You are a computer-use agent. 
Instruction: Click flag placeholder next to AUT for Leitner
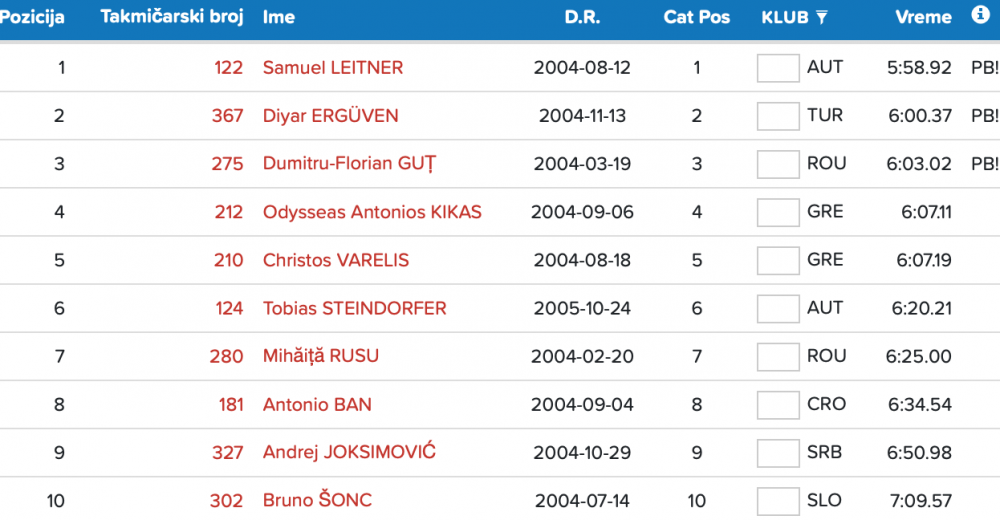777,68
